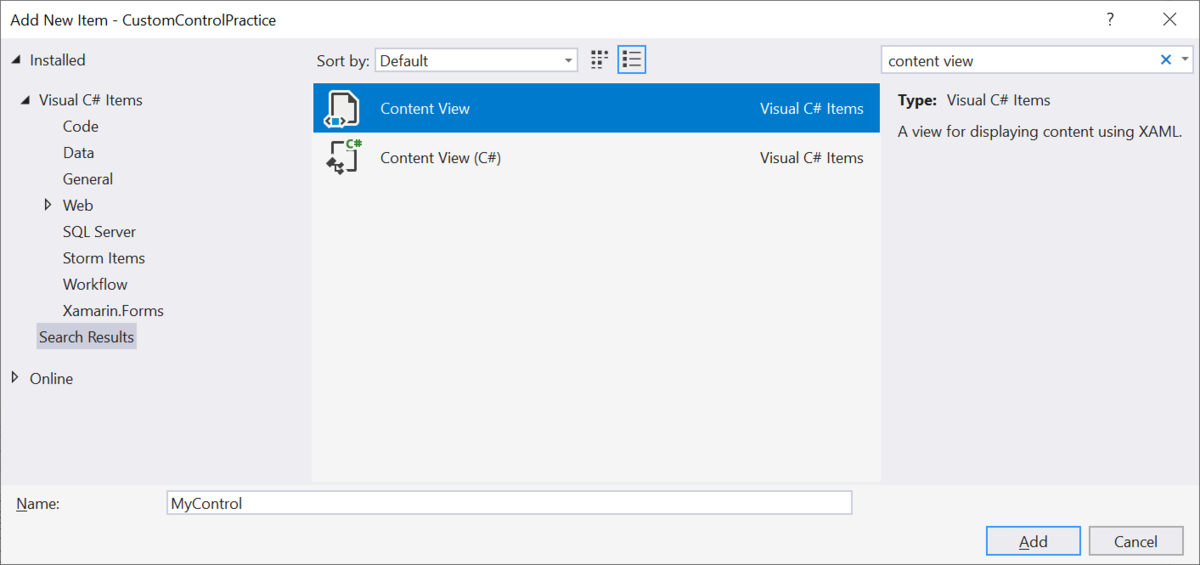This screenshot has width=1200, height=565.
Task: Click the Cancel button
Action: coord(1135,541)
